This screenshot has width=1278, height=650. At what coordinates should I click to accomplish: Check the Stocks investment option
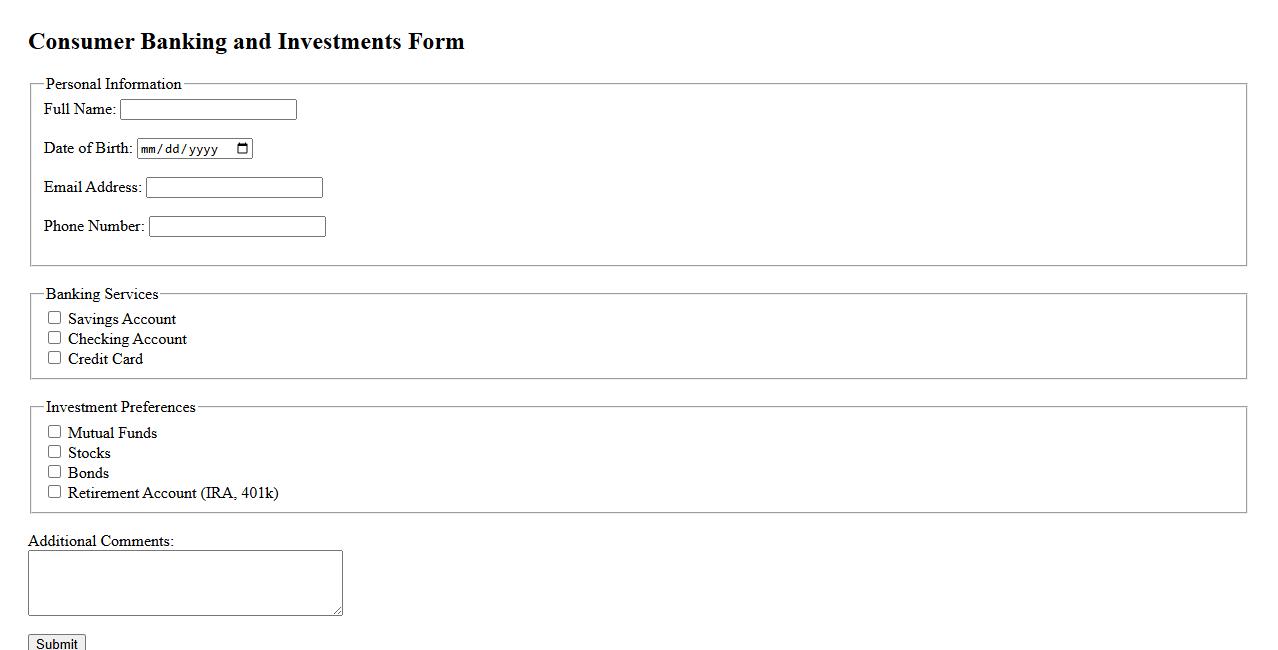click(x=55, y=452)
